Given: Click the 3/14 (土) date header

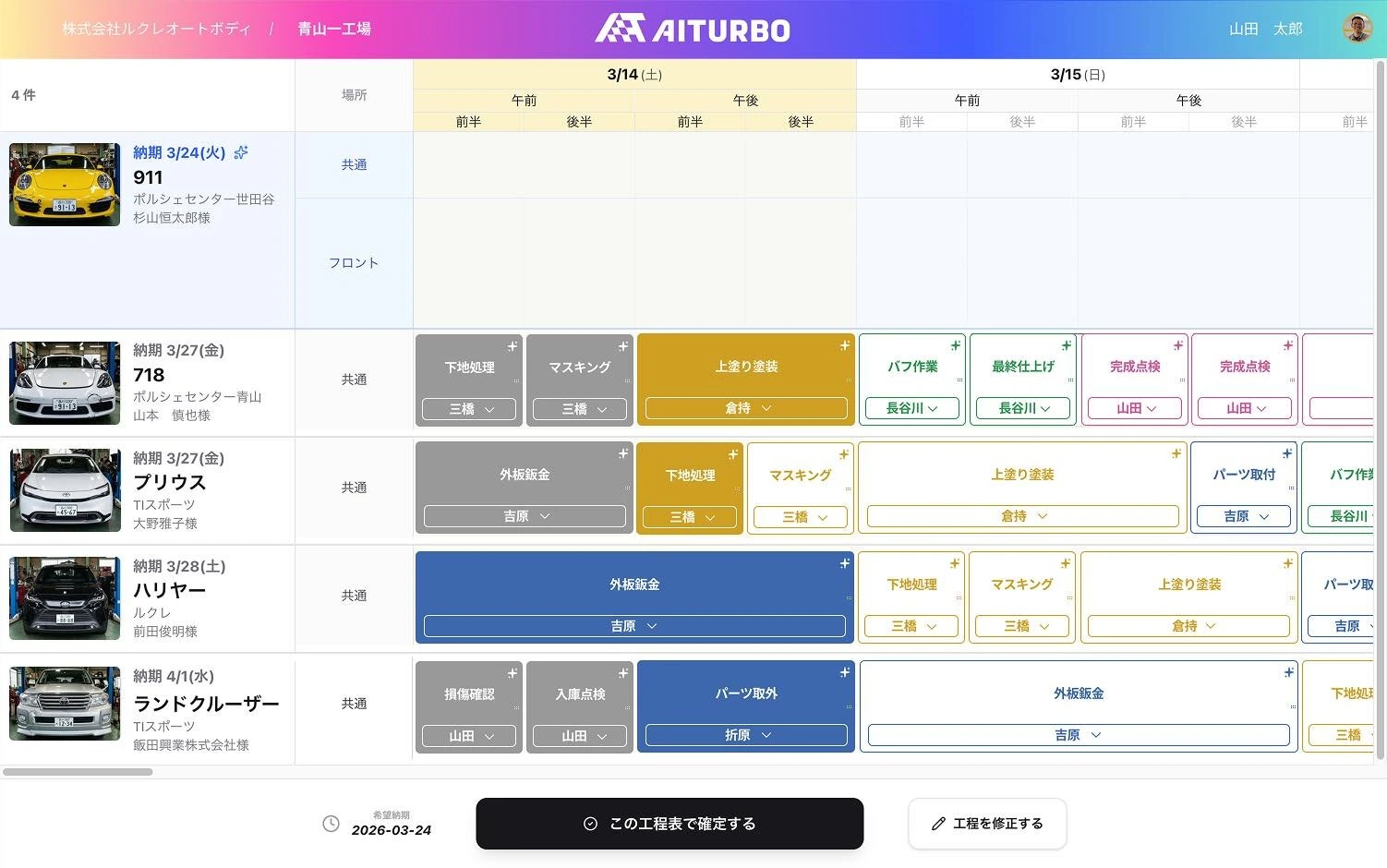Looking at the screenshot, I should (634, 75).
